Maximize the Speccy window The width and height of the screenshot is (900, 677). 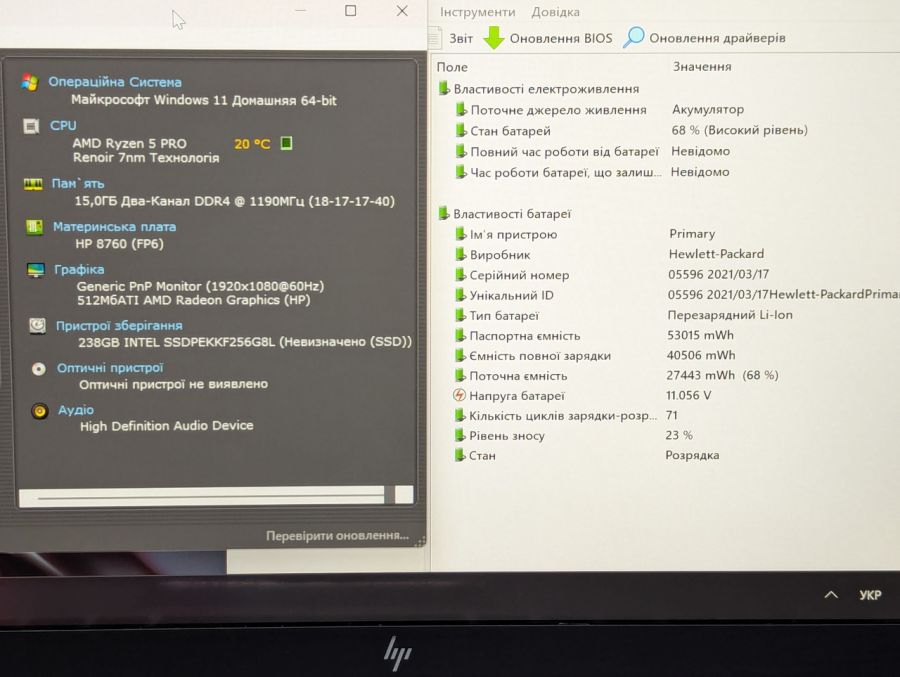pos(351,11)
